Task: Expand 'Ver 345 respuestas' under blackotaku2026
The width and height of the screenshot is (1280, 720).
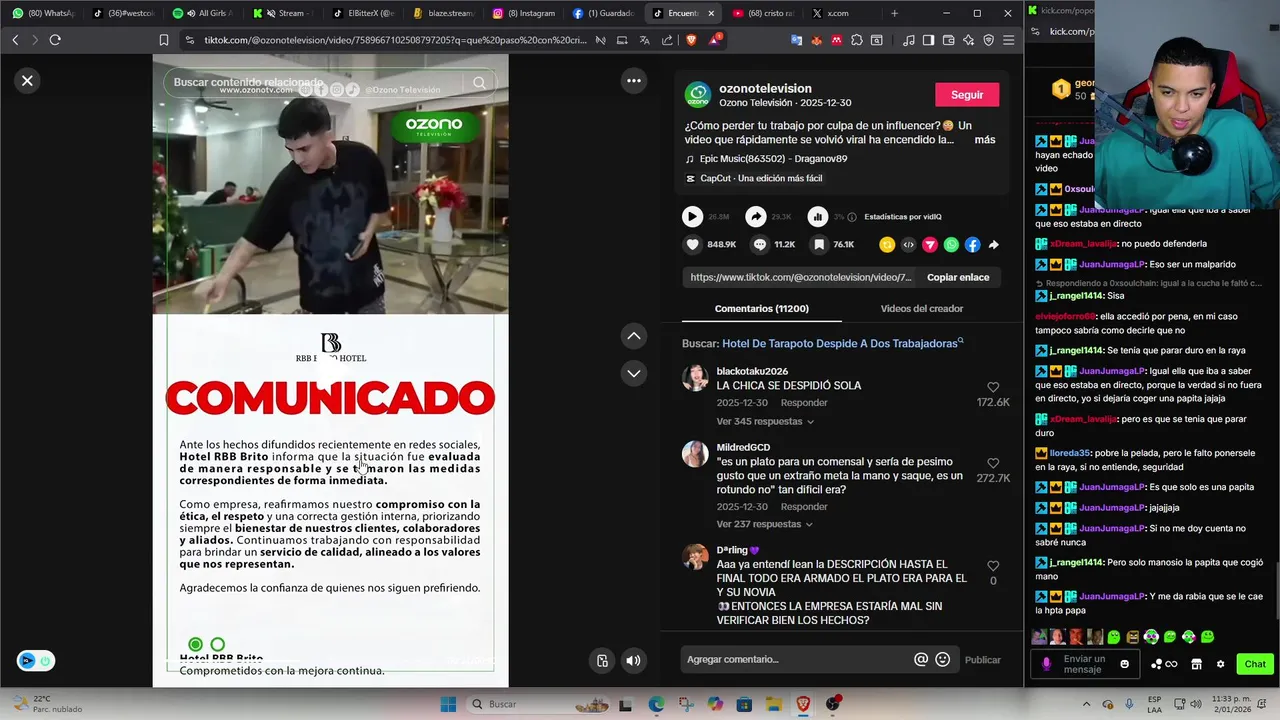Action: coord(765,421)
